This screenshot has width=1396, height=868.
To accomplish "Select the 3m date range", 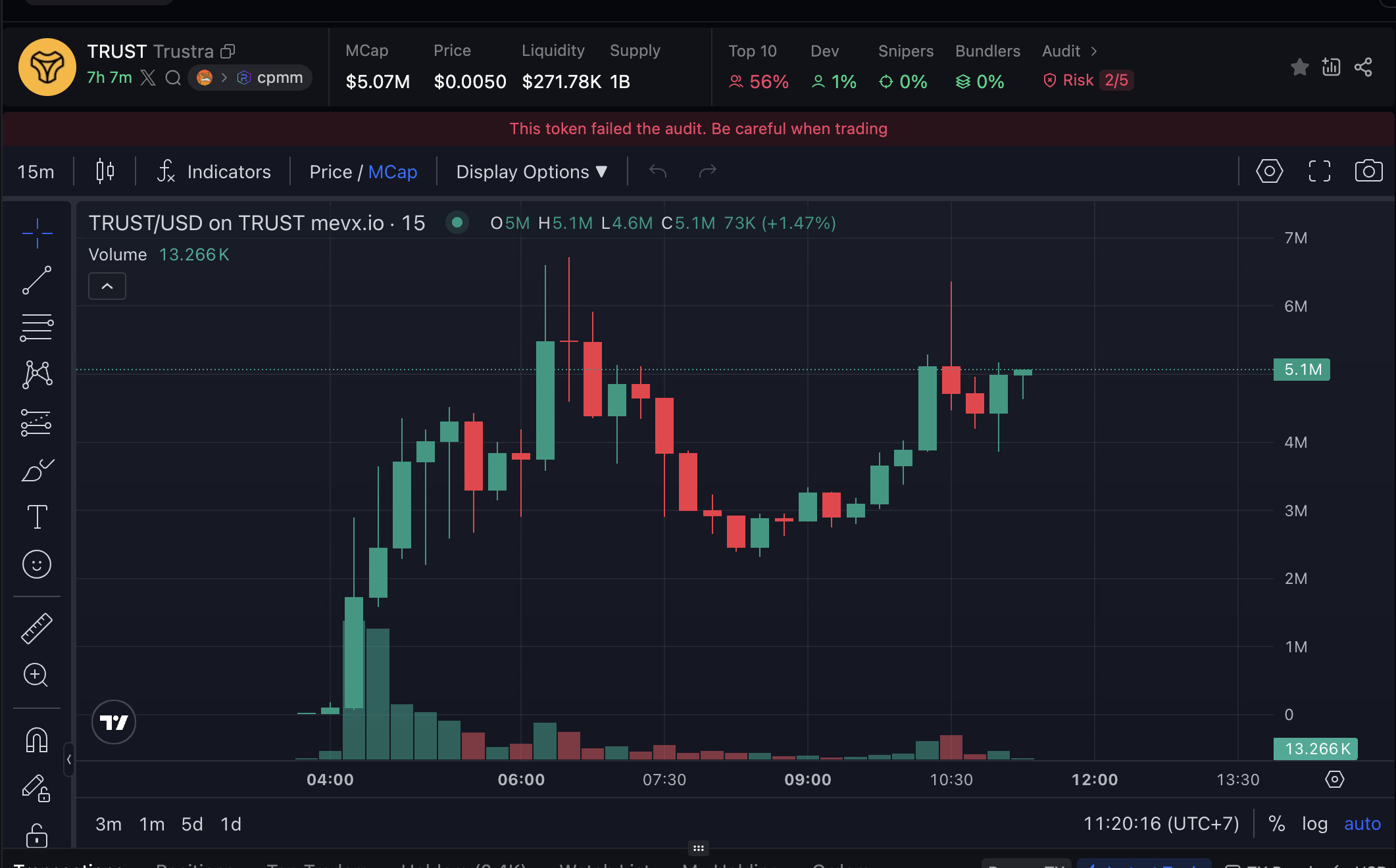I will coord(109,824).
